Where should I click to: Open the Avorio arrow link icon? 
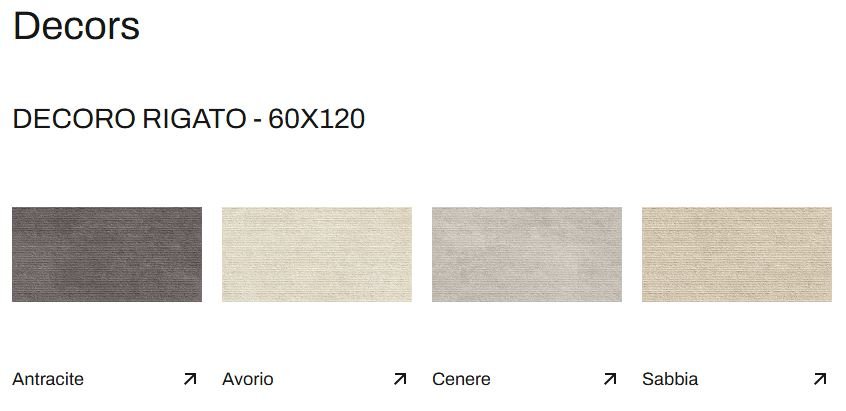pos(400,379)
